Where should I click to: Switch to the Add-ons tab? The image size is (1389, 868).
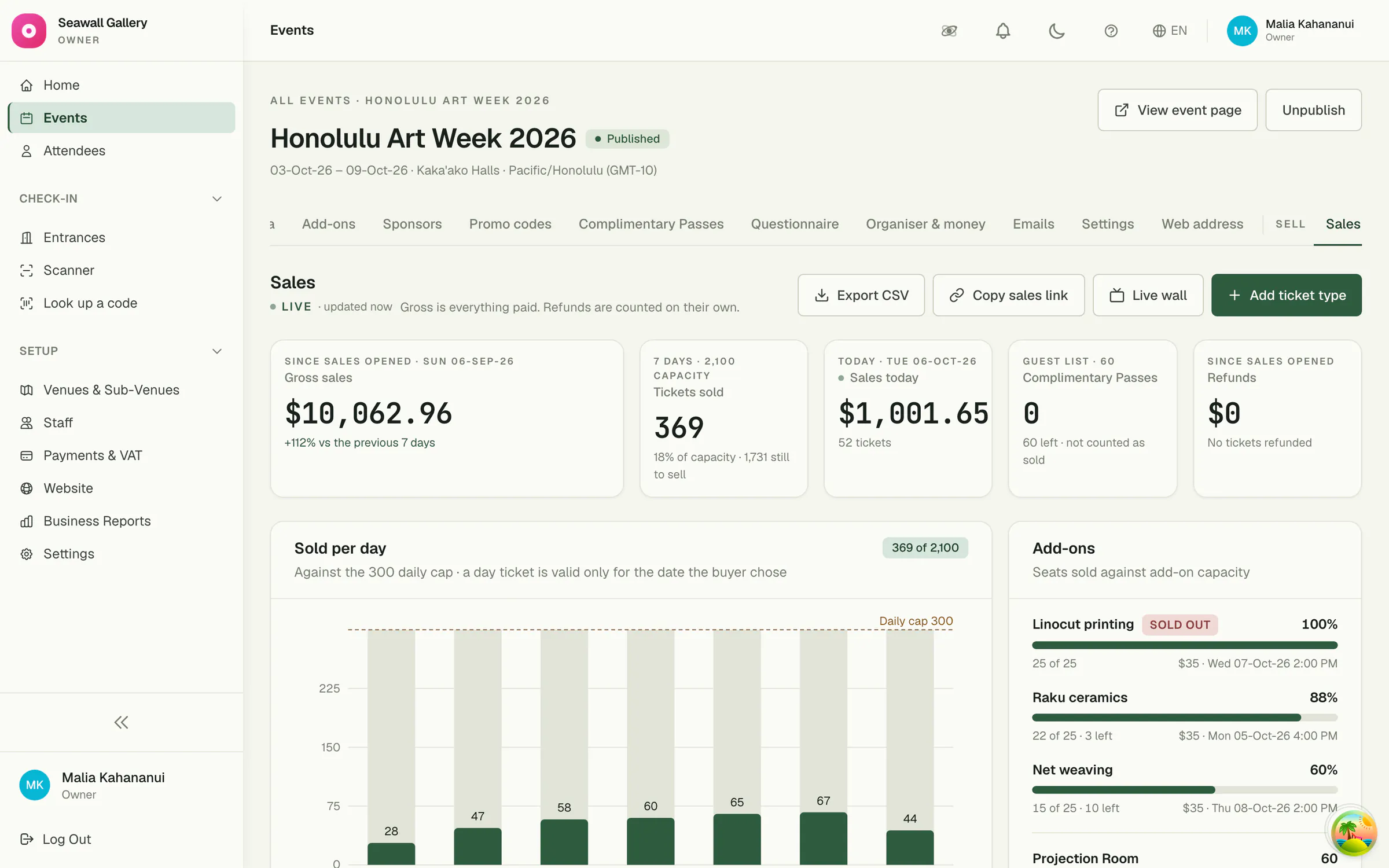point(329,224)
